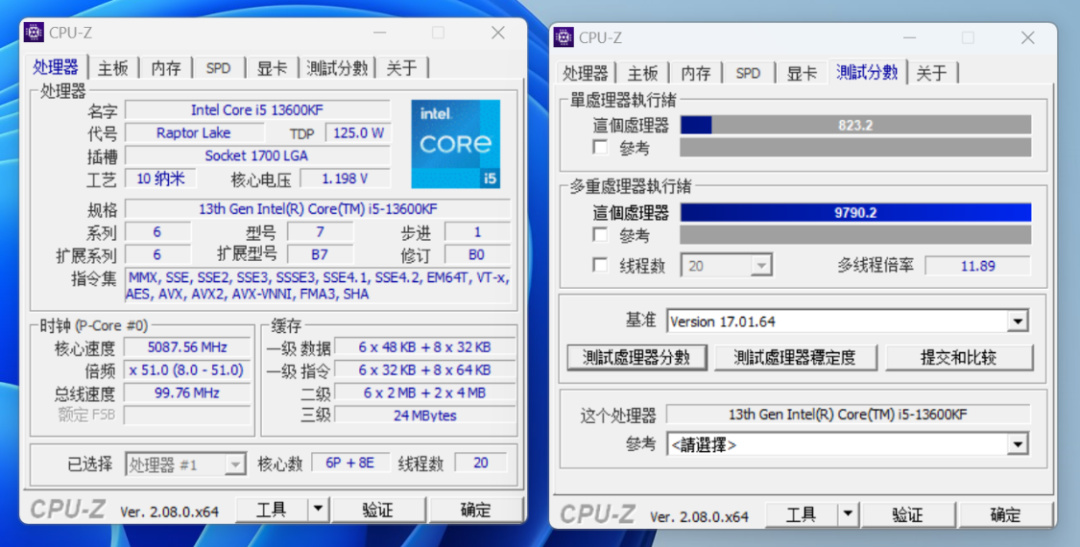Switch to 处理器 tab in right window
Screen dimensions: 1080x547
[585, 73]
